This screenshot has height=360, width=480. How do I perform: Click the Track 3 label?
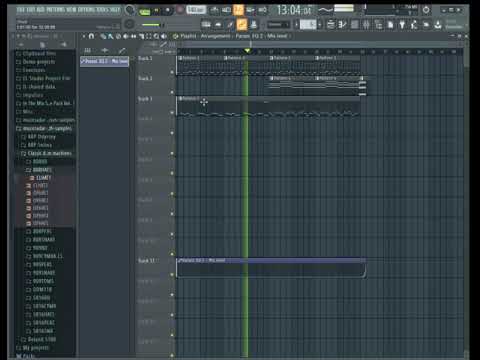point(145,99)
